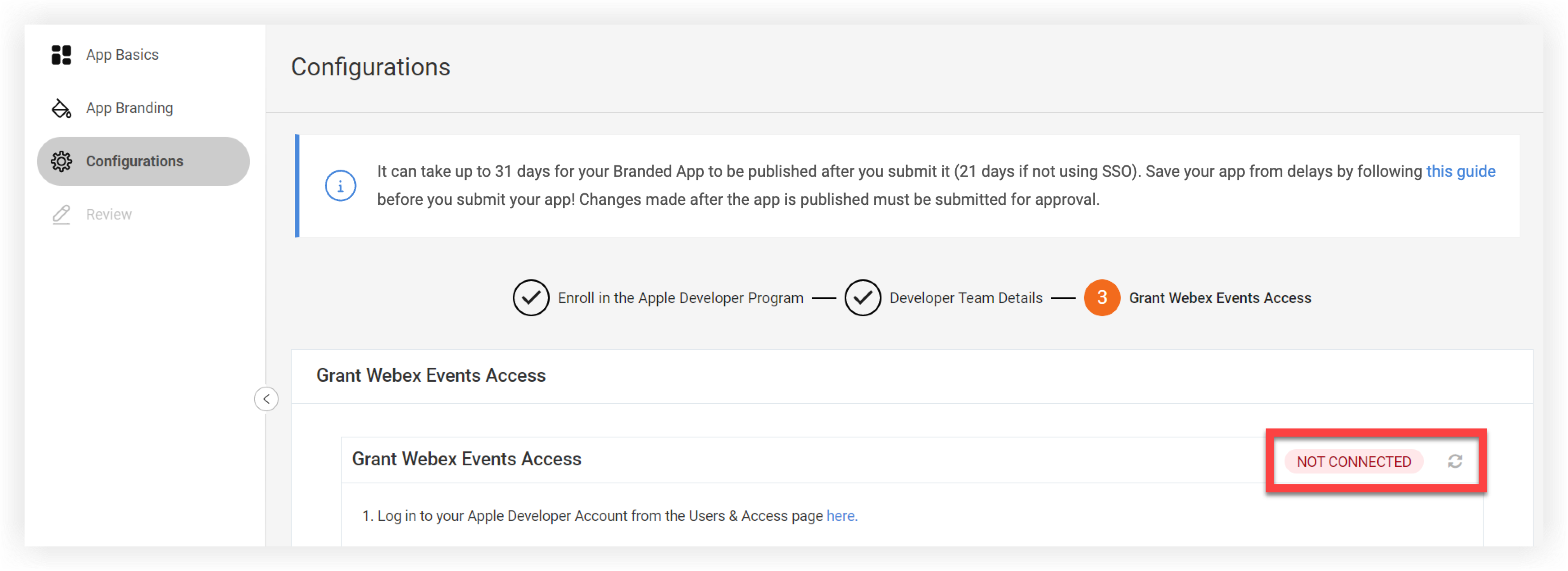Select the Configurations menu item
The height and width of the screenshot is (571, 1568).
[x=143, y=161]
